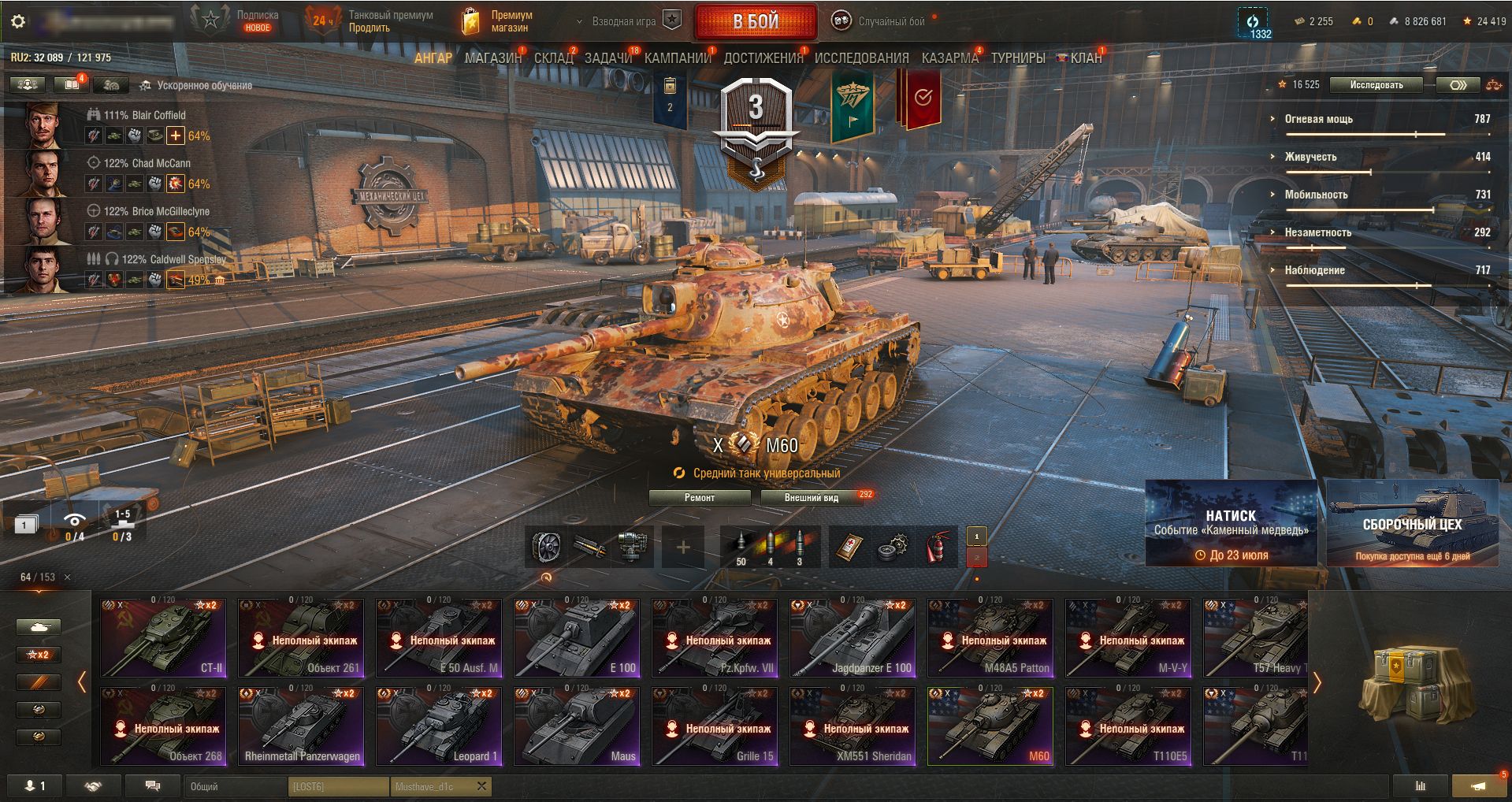Toggle the x2 bonus vehicle filter
Screen dimensions: 1512x802
click(x=39, y=655)
